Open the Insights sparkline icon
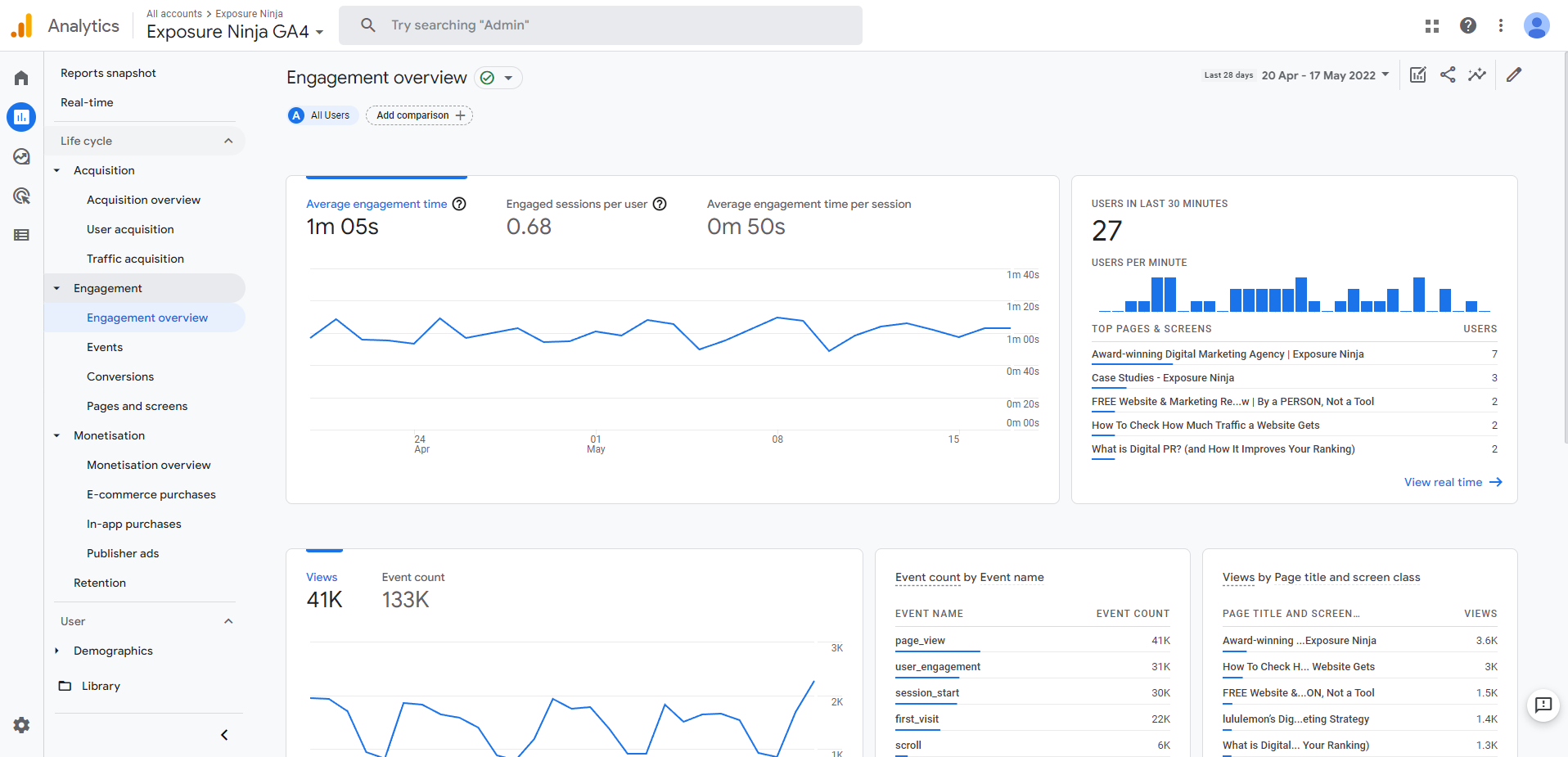Screen dimensions: 1568x757 point(1477,74)
